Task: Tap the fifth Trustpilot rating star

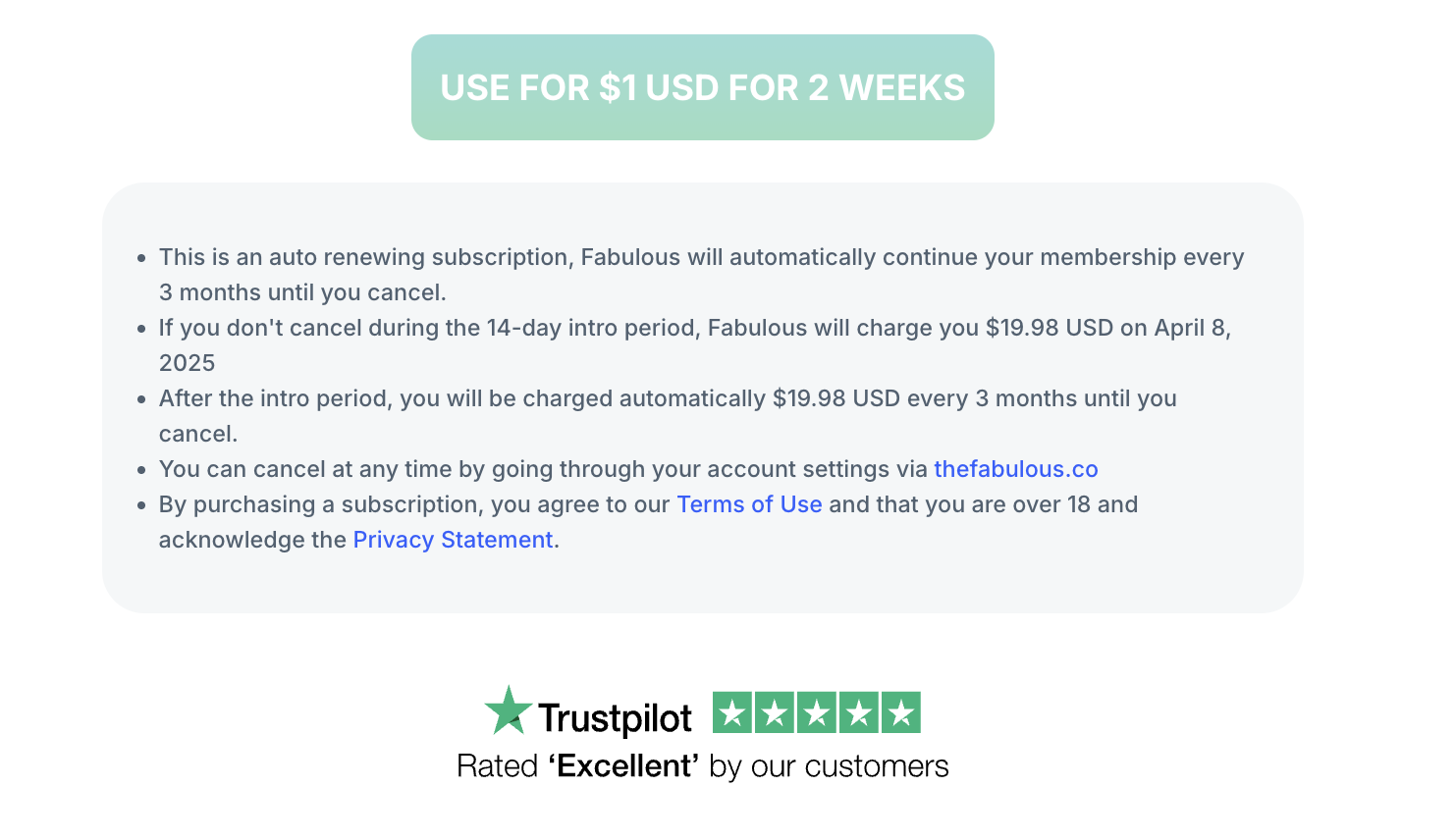Action: click(x=900, y=713)
